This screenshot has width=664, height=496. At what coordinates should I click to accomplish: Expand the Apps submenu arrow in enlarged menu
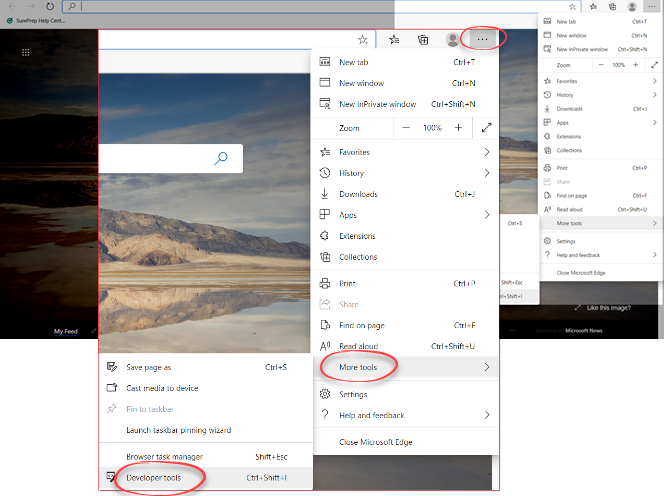(x=487, y=215)
